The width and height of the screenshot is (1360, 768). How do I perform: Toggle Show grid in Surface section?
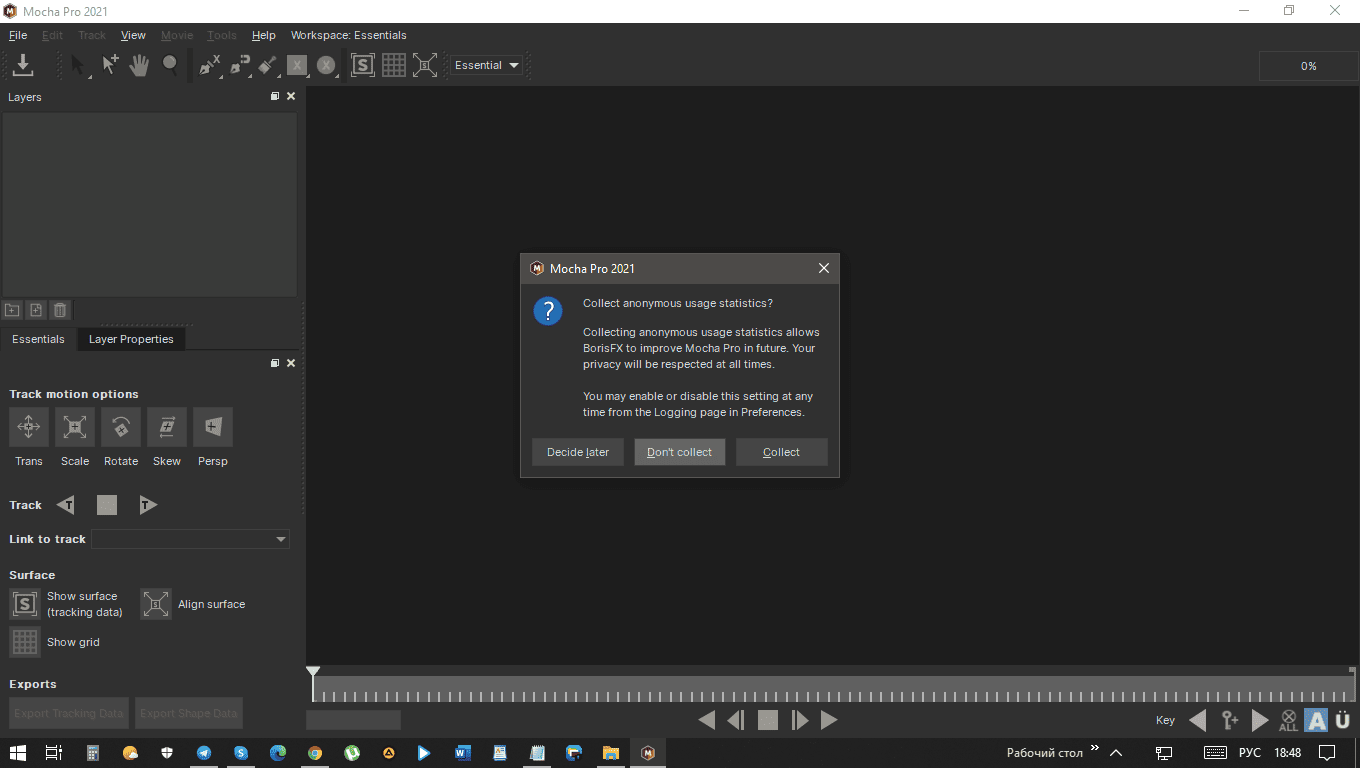click(x=25, y=642)
